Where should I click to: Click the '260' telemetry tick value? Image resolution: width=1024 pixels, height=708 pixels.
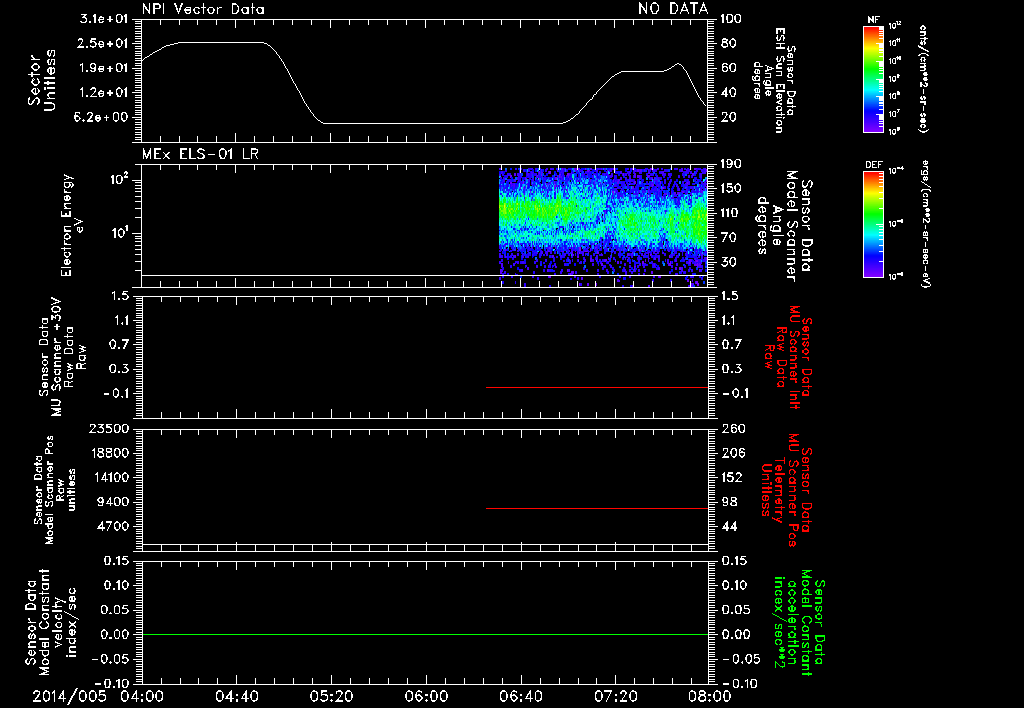click(x=731, y=429)
